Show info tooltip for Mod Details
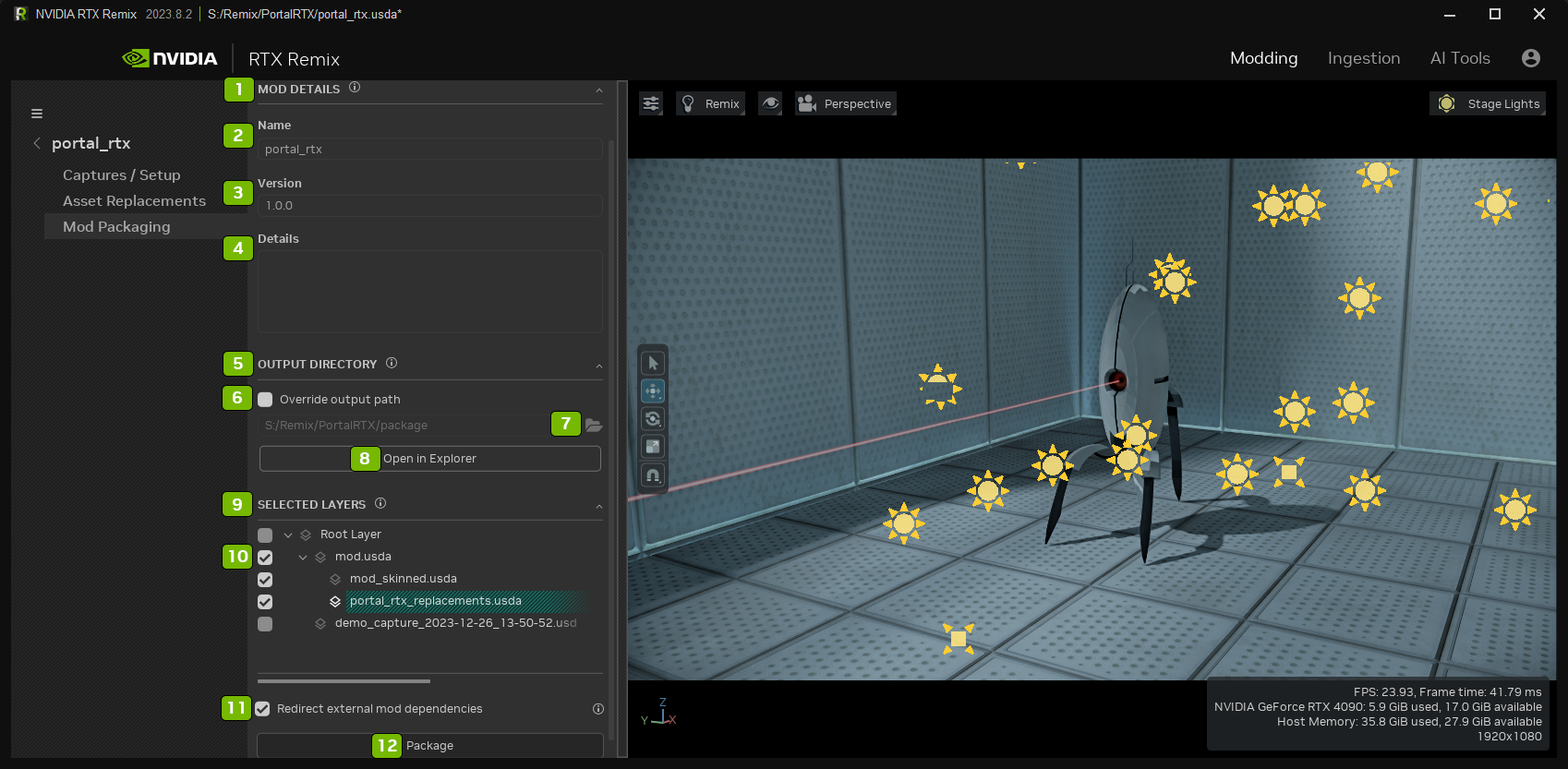 point(355,88)
